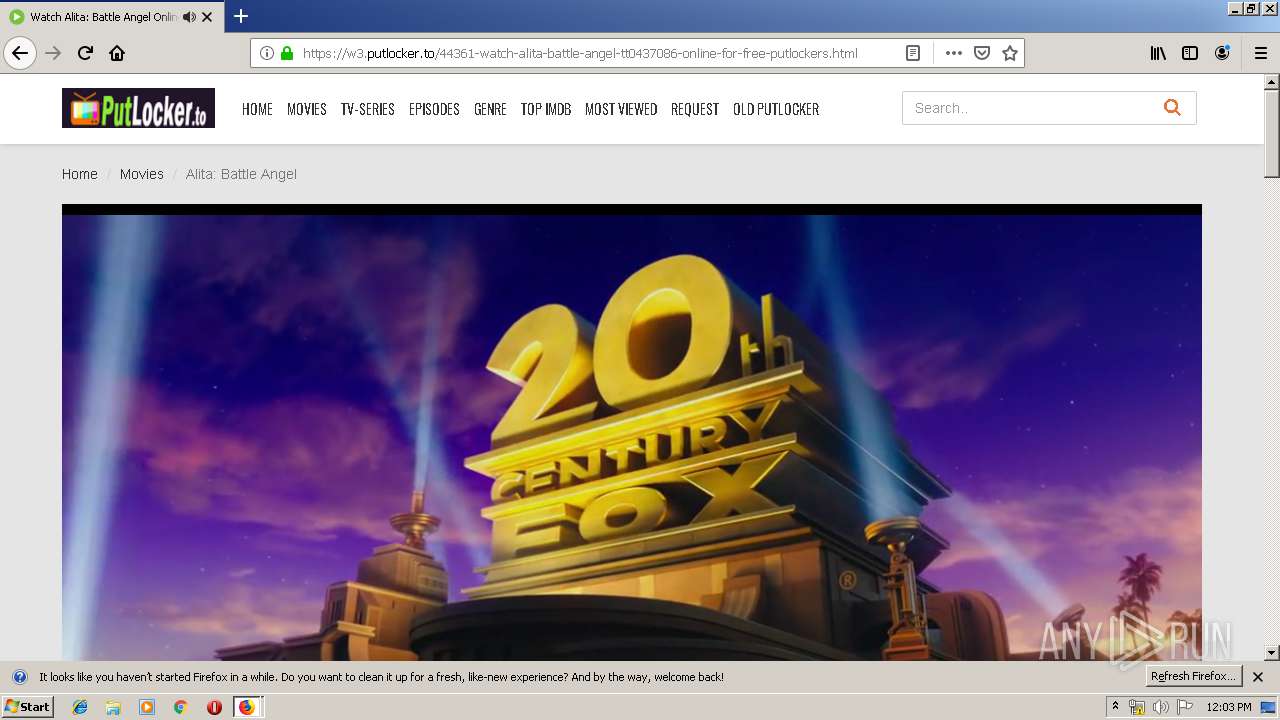Open Windows Explorer folder from taskbar

point(113,707)
